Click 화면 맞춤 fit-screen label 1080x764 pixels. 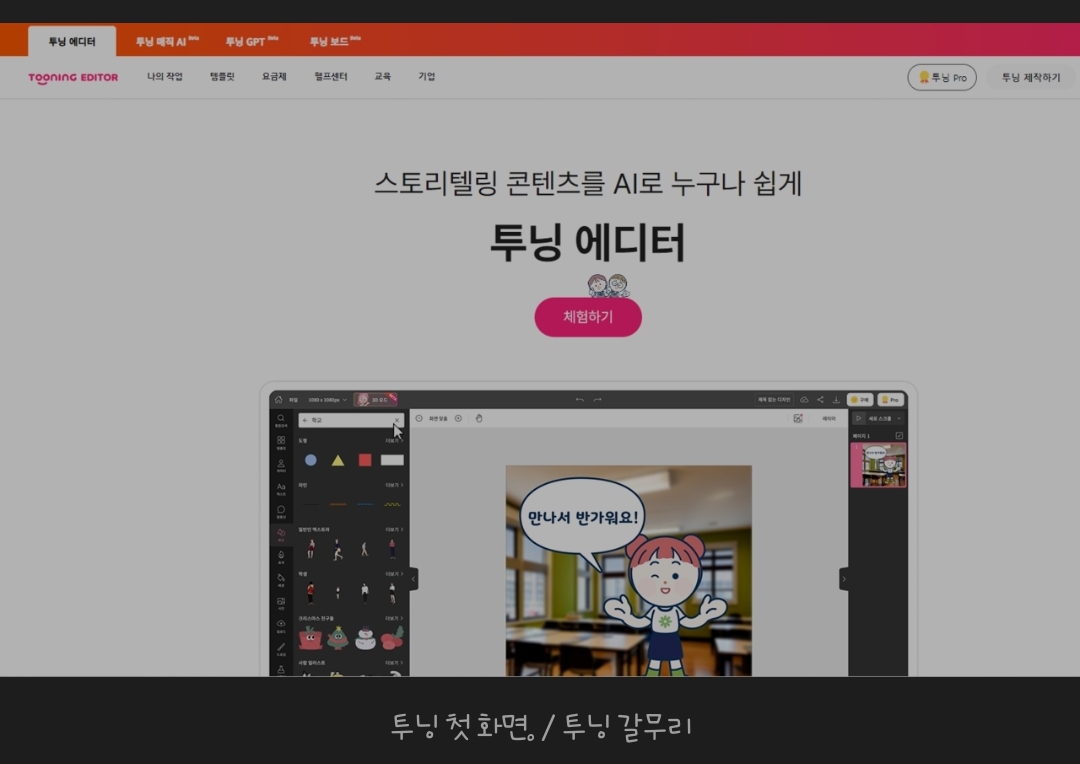438,418
